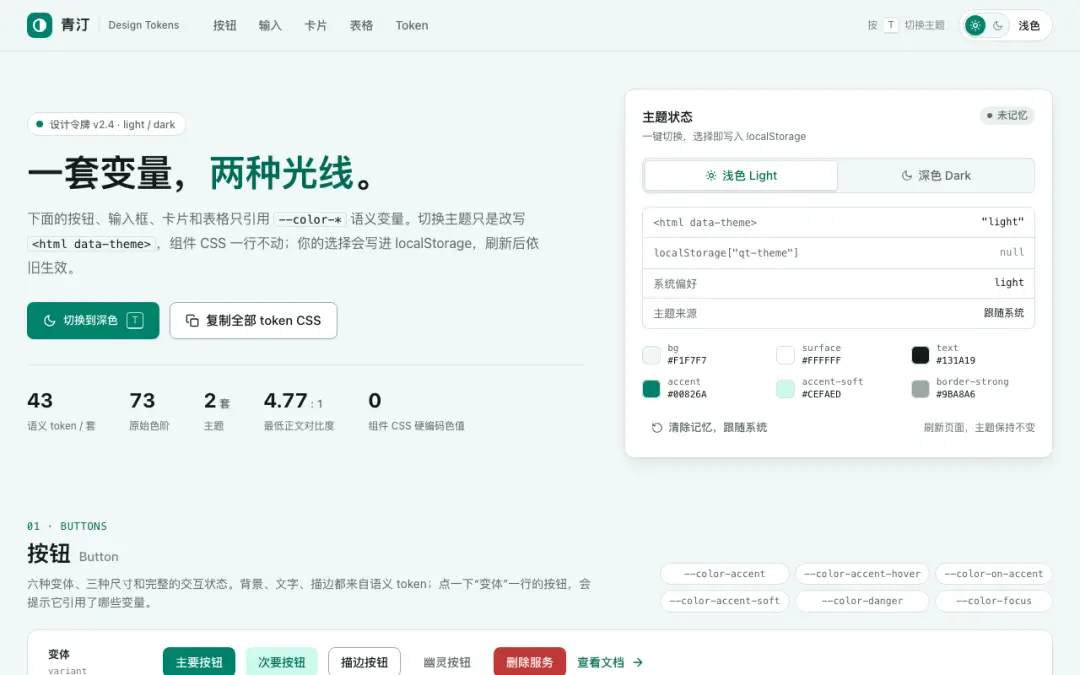This screenshot has height=675, width=1080.
Task: Select the sun light-mode icon in header
Action: coord(975,25)
